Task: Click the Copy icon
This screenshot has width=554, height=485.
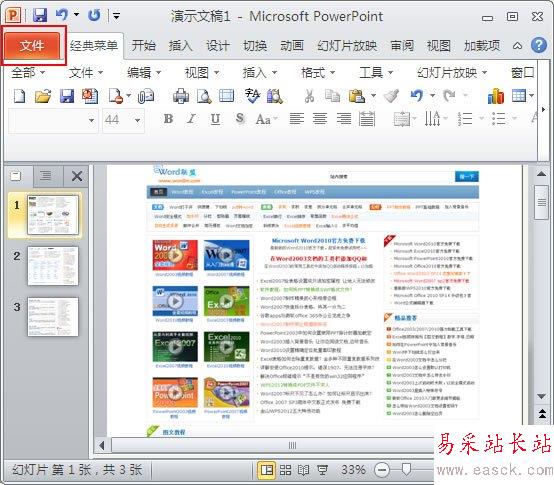Action: 332,96
